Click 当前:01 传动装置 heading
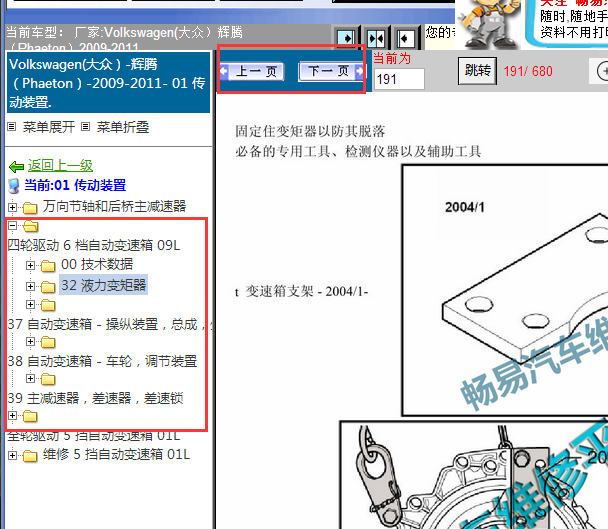The height and width of the screenshot is (529, 608). point(75,185)
